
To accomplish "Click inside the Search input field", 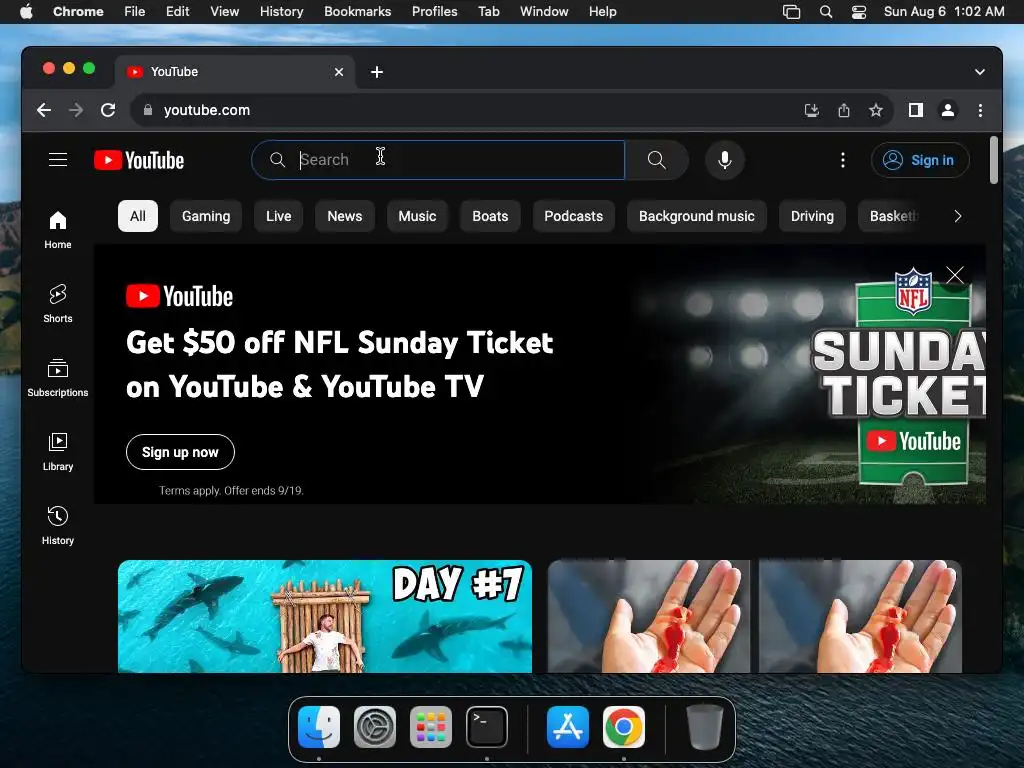I will pyautogui.click(x=438, y=160).
